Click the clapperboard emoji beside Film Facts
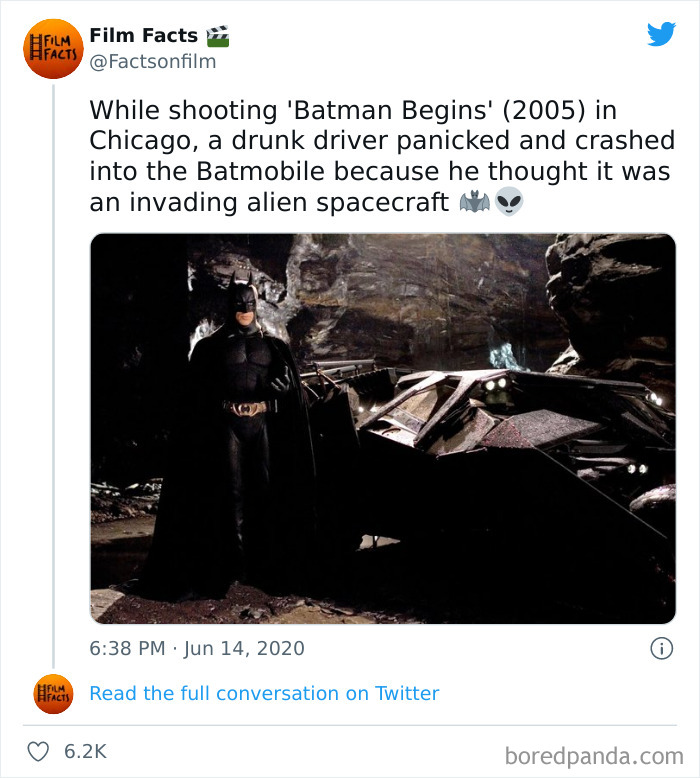The image size is (700, 778). 218,36
